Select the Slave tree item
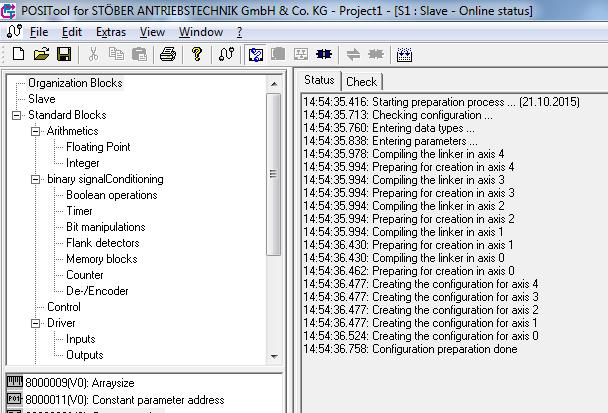 (x=41, y=99)
